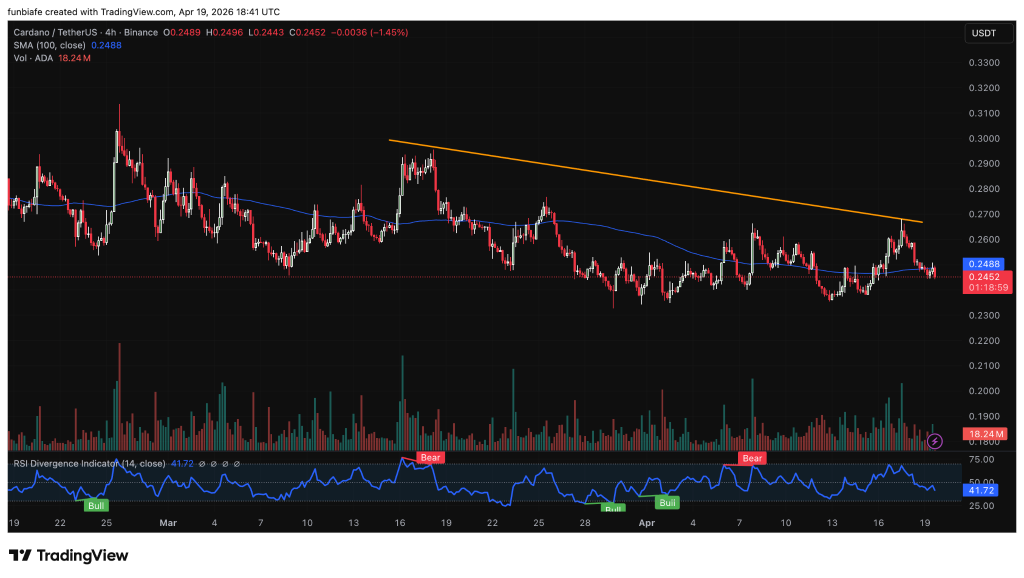Click the second red Bear label near April 7
Image resolution: width=1024 pixels, height=578 pixels.
click(x=752, y=458)
